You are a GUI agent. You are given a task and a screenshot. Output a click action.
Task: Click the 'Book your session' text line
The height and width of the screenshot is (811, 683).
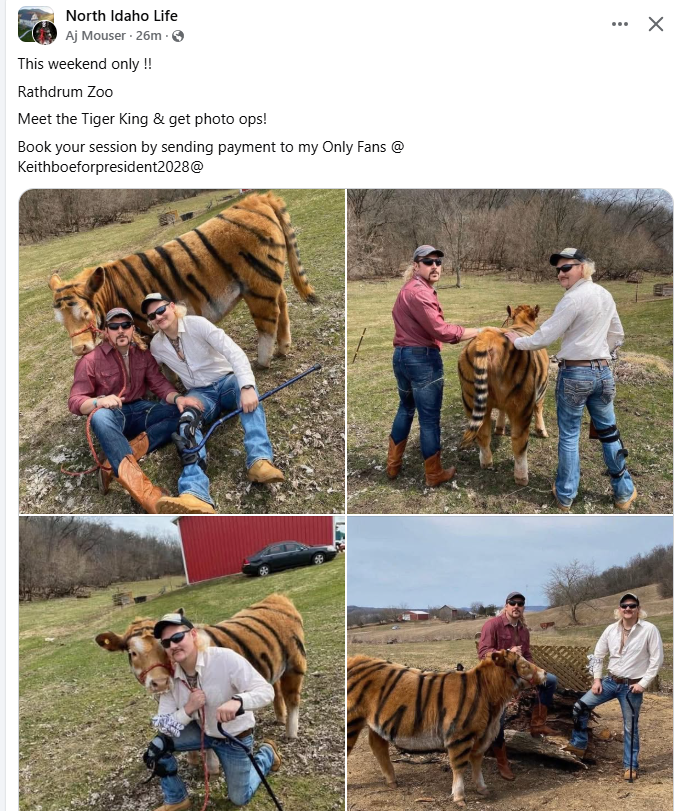(x=210, y=147)
